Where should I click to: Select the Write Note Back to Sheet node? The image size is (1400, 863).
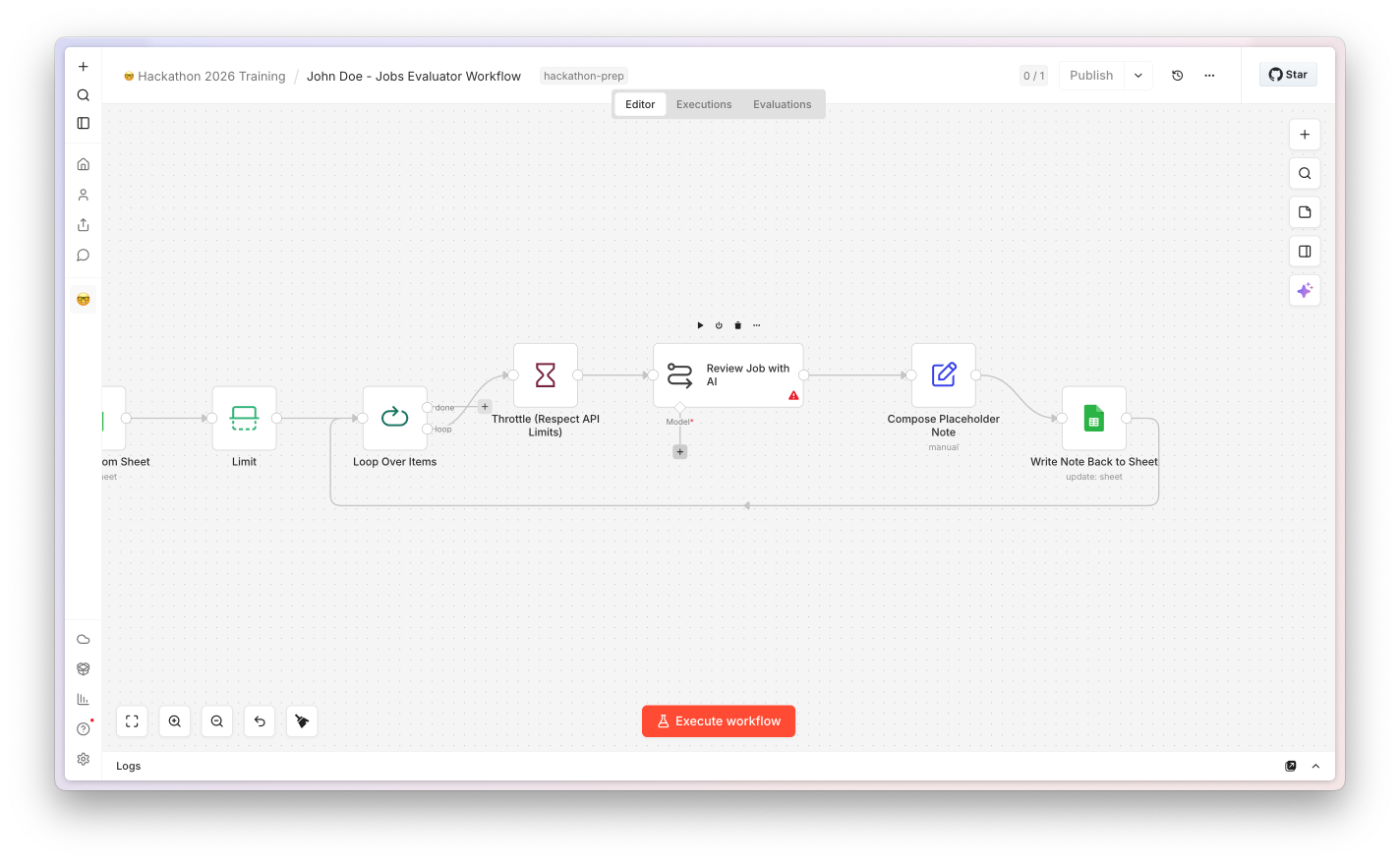pyautogui.click(x=1093, y=418)
